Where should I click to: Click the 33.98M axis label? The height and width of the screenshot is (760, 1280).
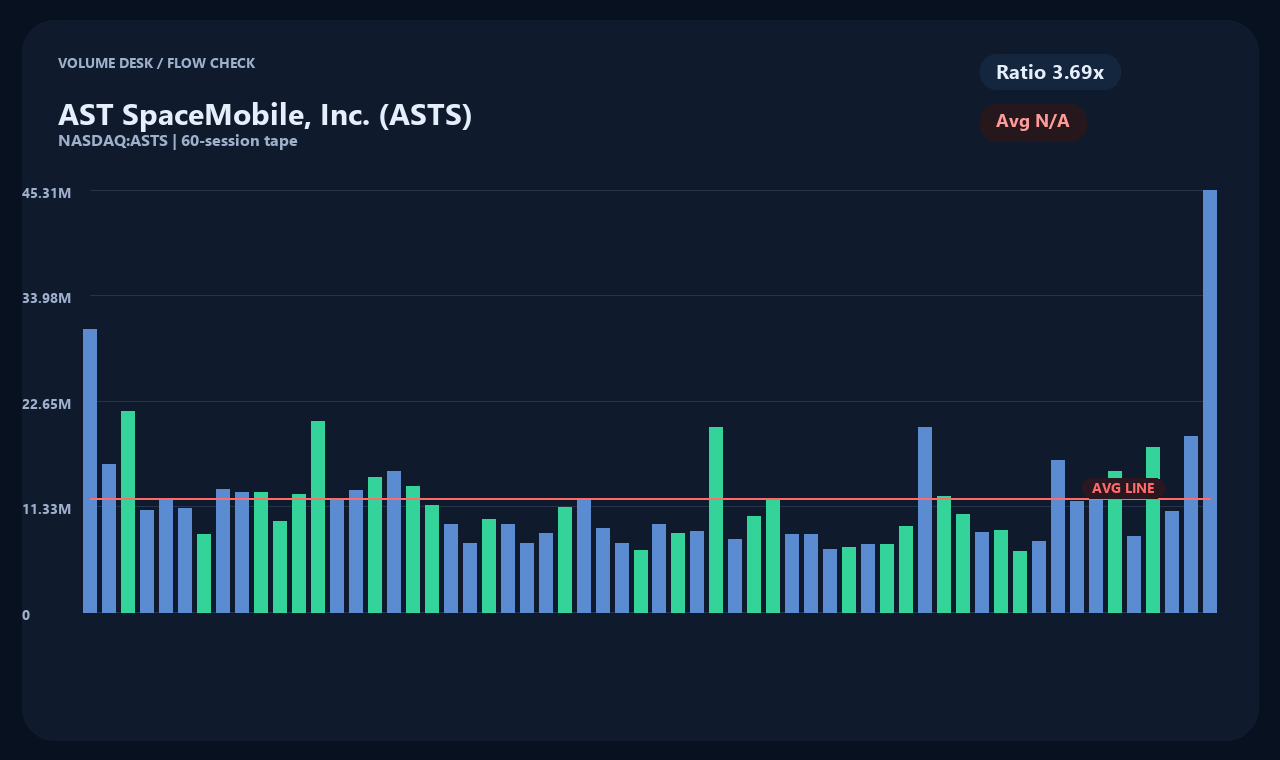46,298
